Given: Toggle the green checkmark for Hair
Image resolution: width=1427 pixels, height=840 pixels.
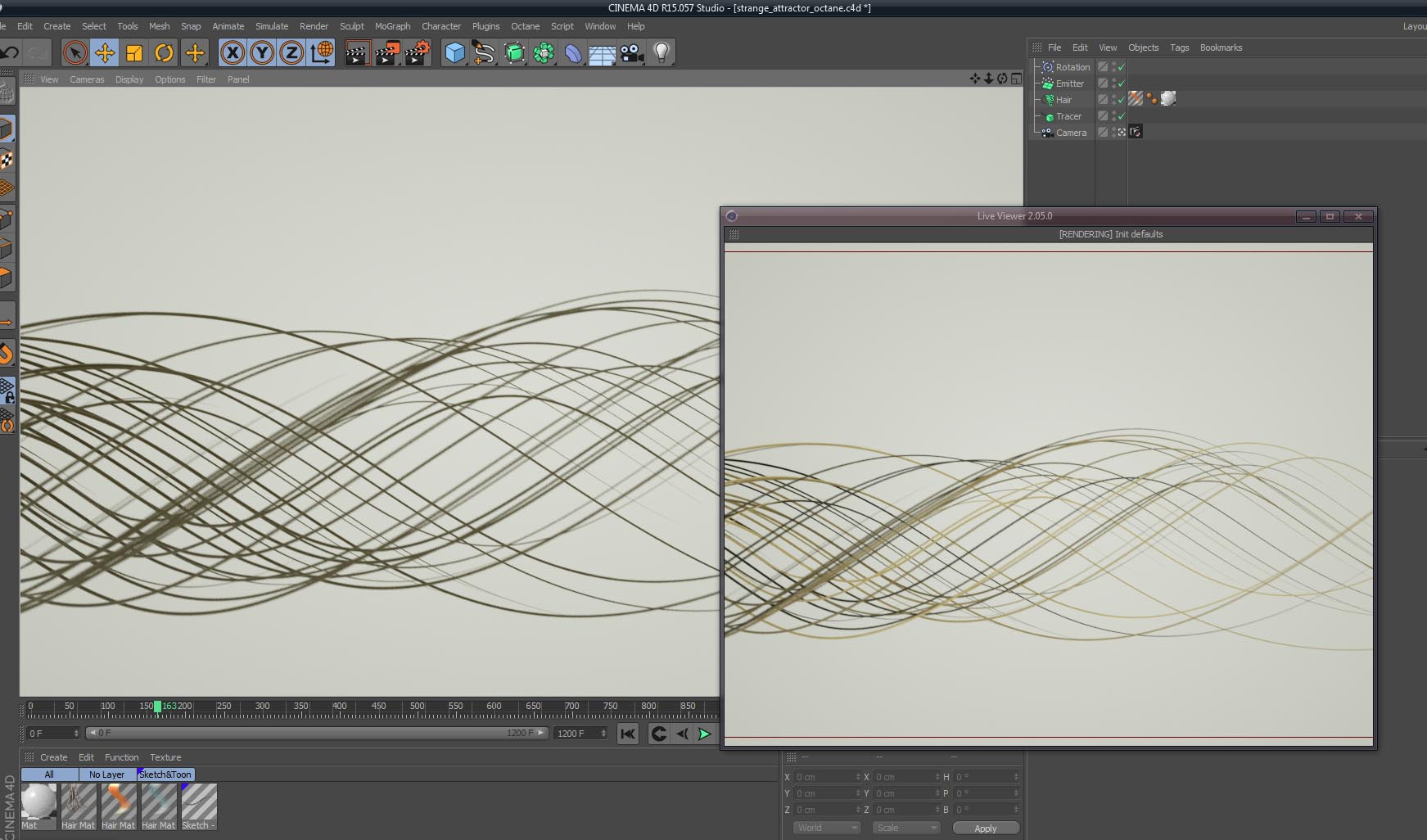Looking at the screenshot, I should click(1122, 100).
